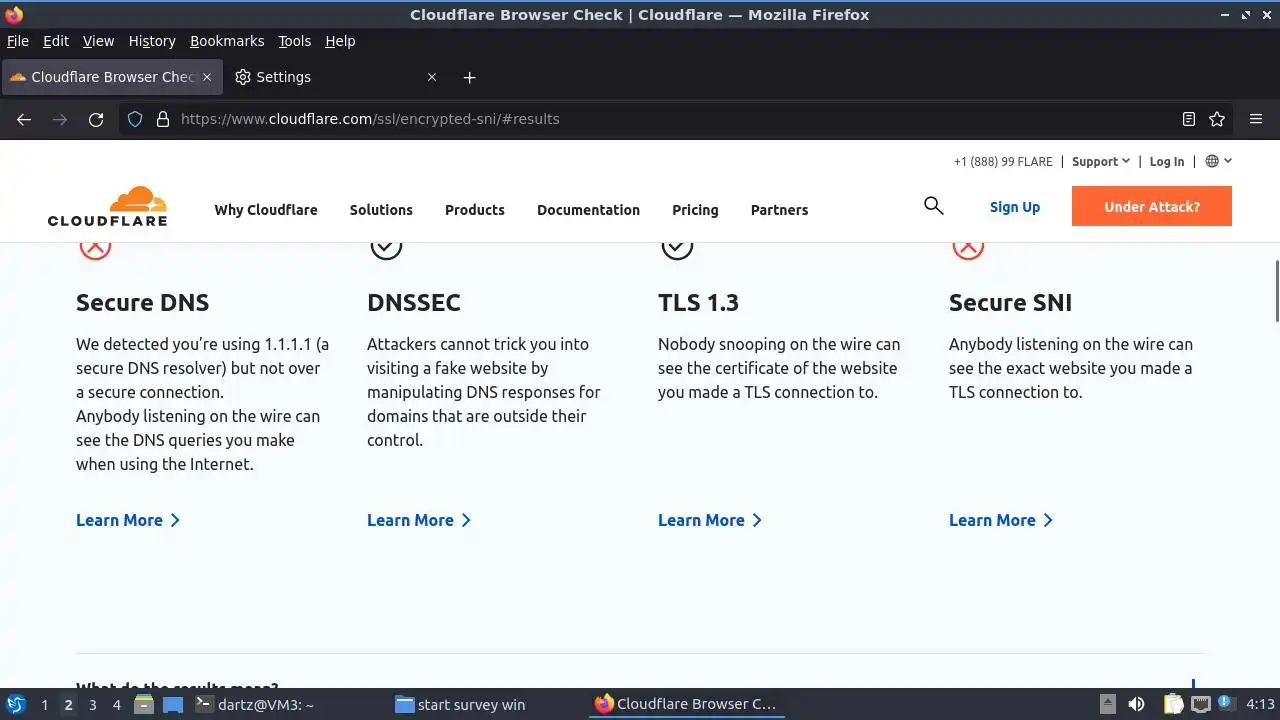The image size is (1280, 720).
Task: Switch to workspace 4 in taskbar
Action: [x=116, y=705]
